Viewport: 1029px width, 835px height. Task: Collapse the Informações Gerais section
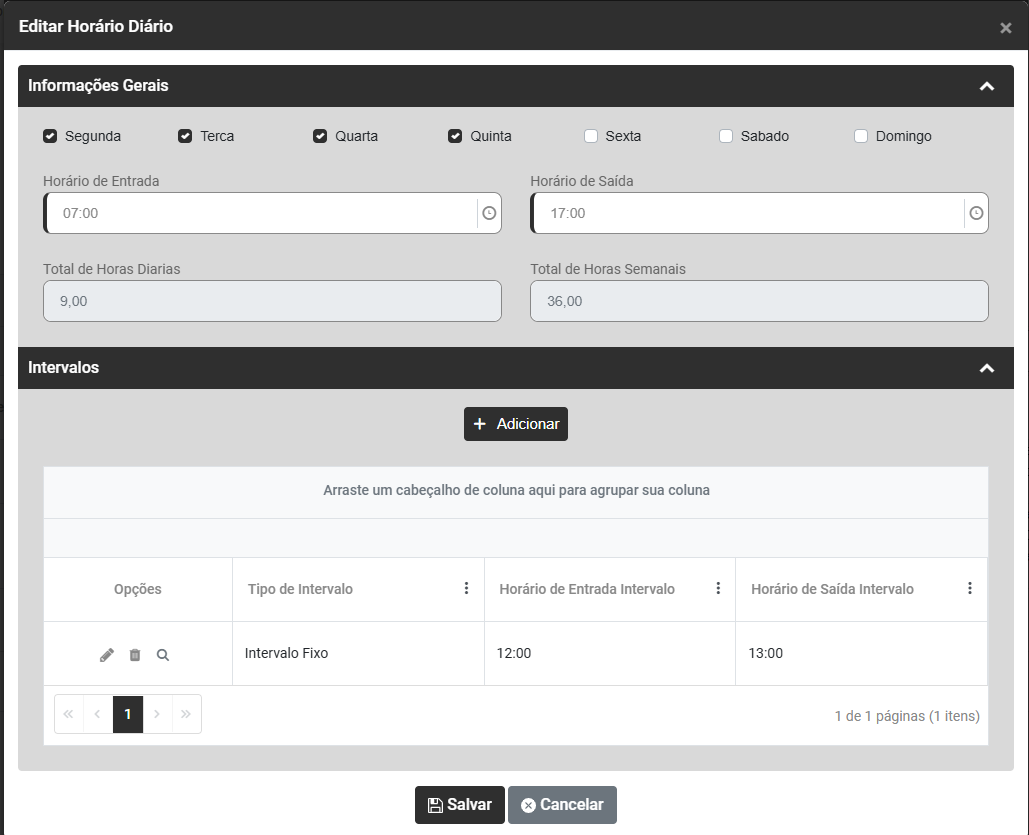pyautogui.click(x=986, y=86)
